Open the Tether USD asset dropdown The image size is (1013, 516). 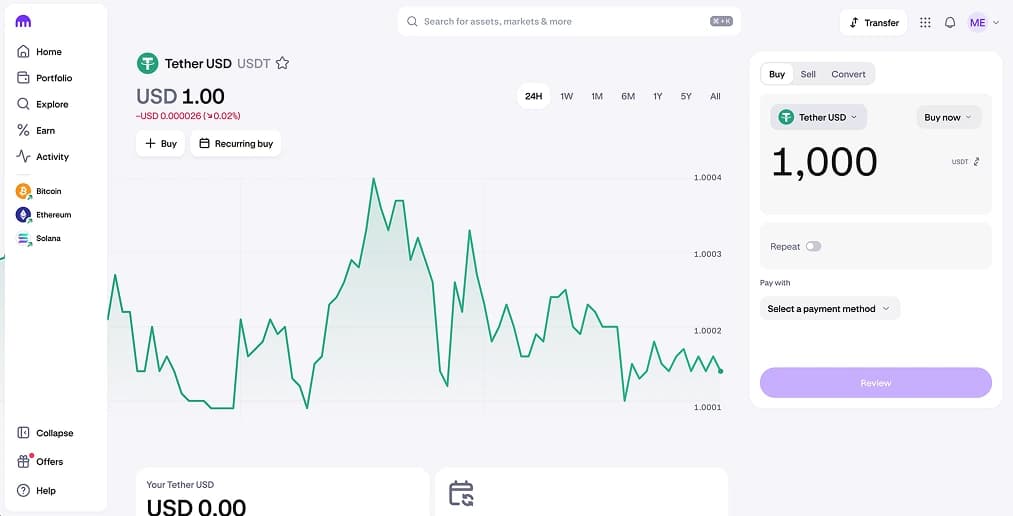[819, 117]
